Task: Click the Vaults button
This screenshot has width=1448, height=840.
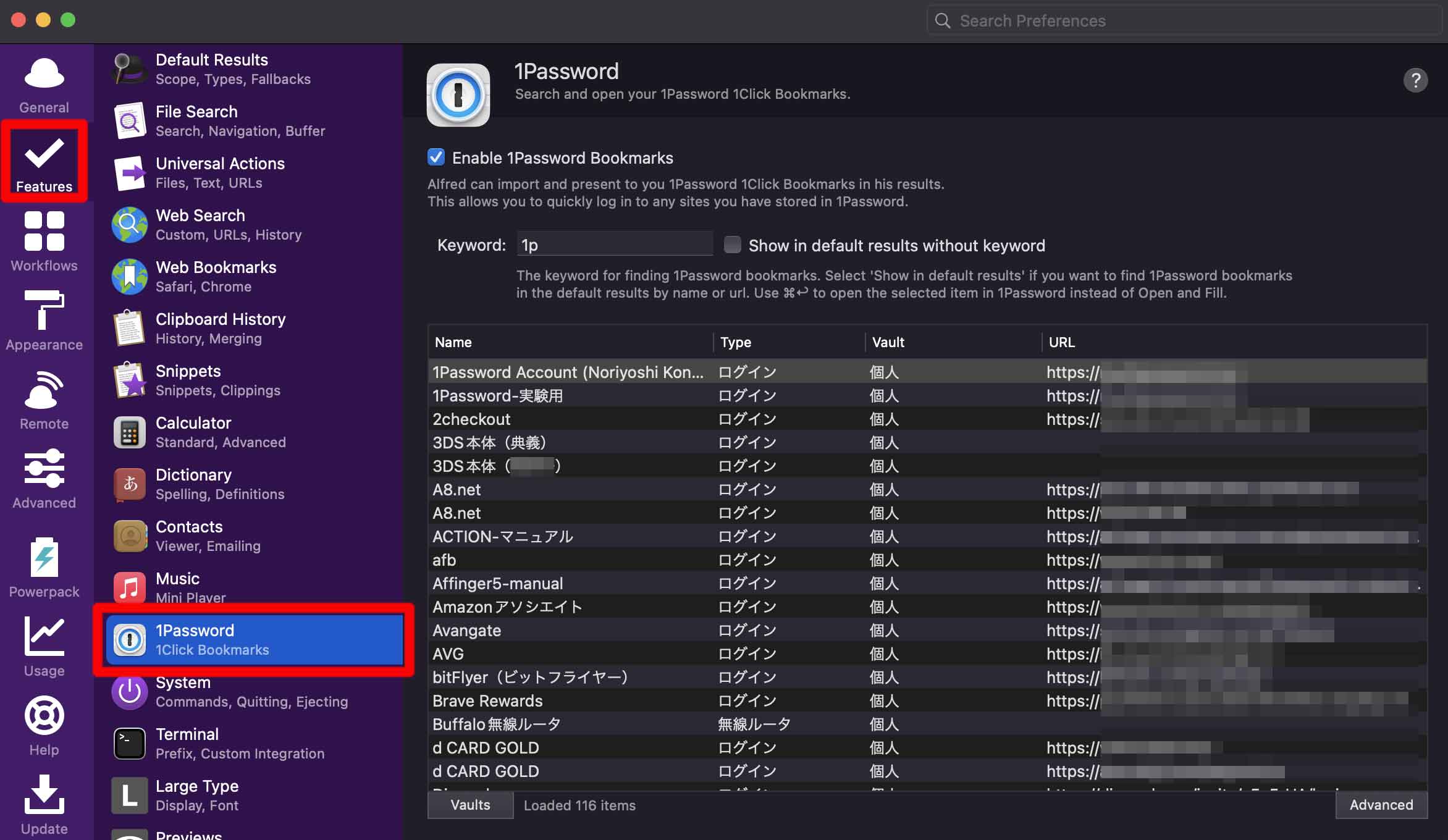Action: point(471,805)
